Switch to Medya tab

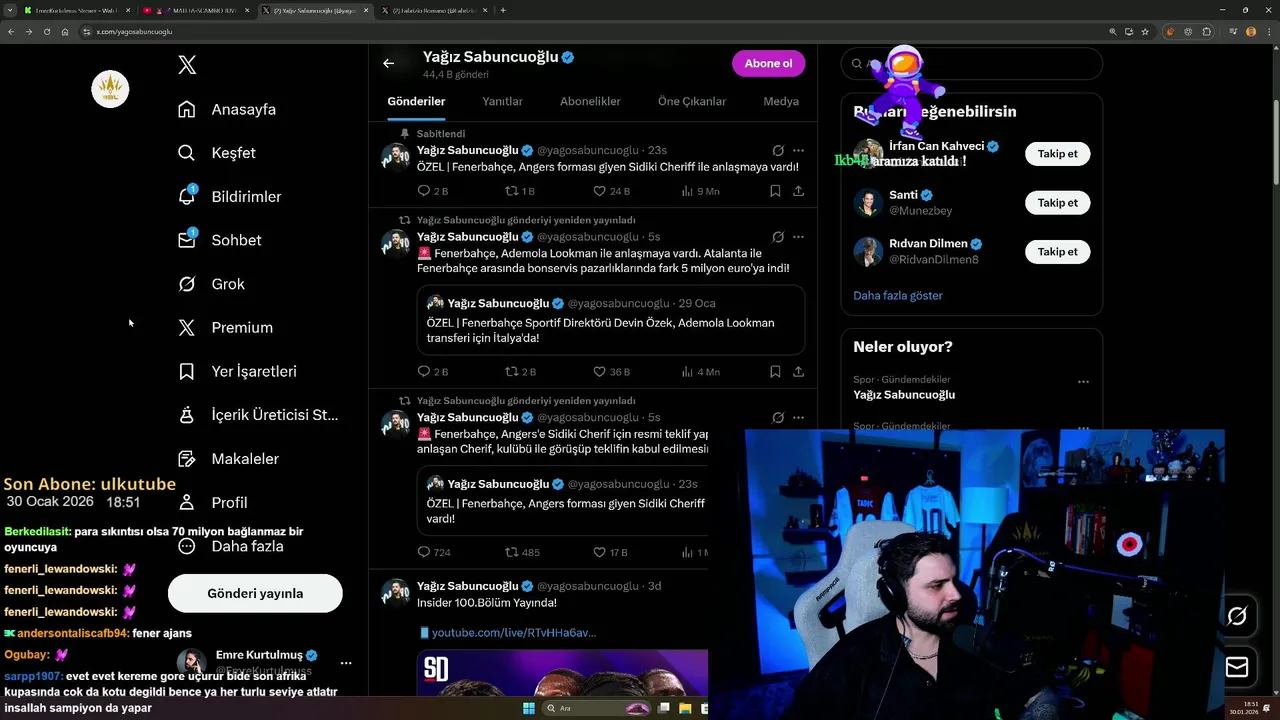coord(781,101)
